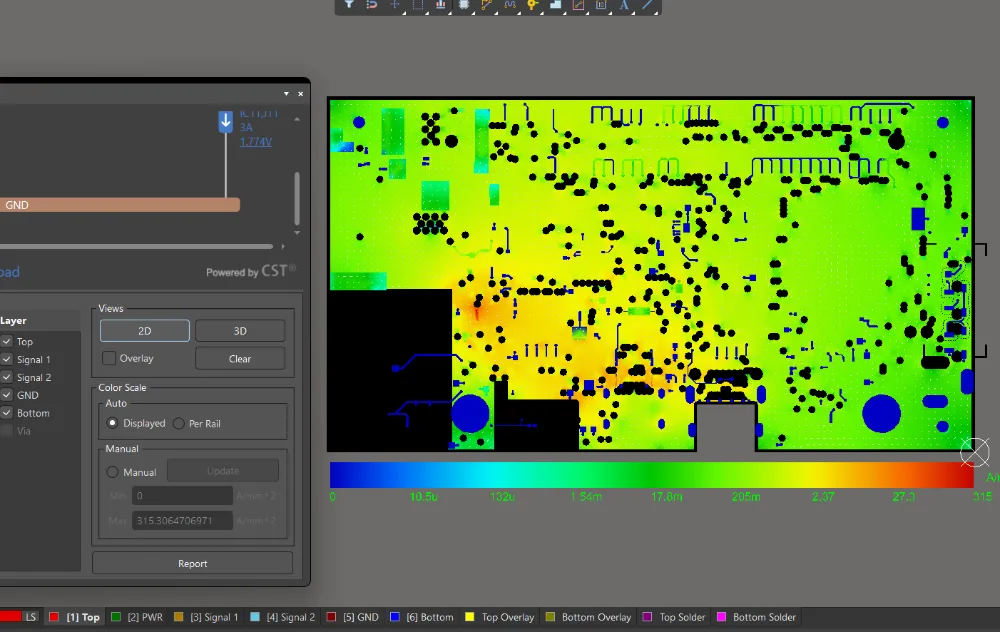The image size is (1000, 632).
Task: Open the 1.774V voltage link
Action: click(x=256, y=142)
